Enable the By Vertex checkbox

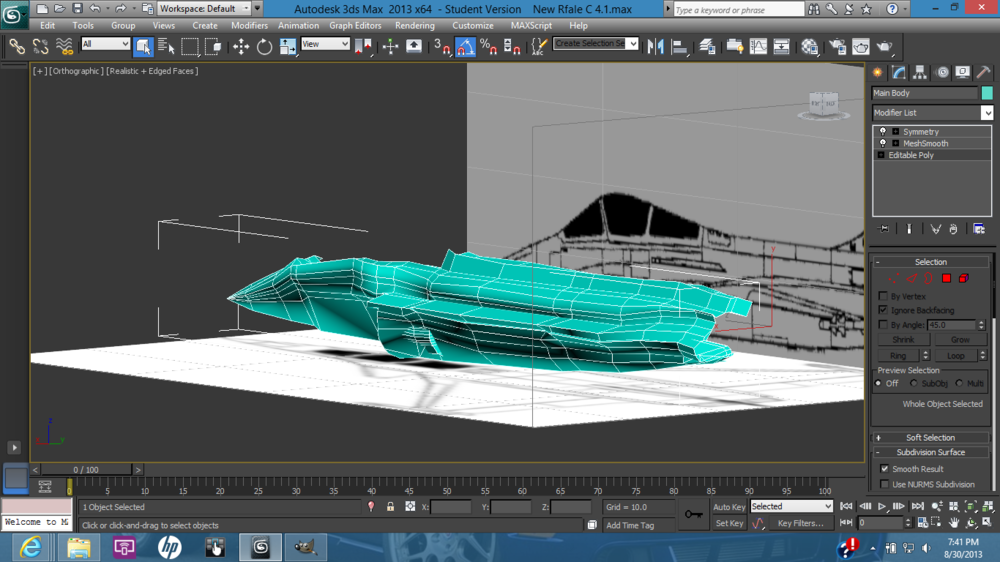(883, 297)
